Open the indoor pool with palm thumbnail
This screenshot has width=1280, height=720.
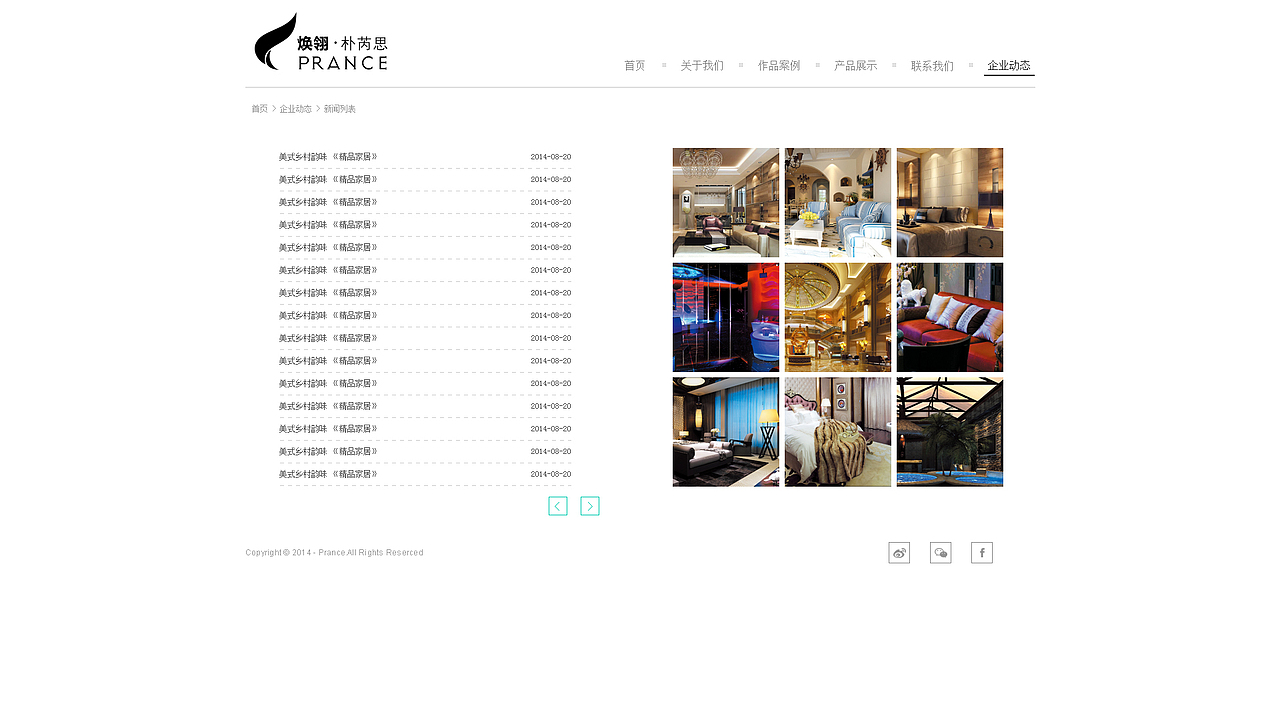[950, 432]
